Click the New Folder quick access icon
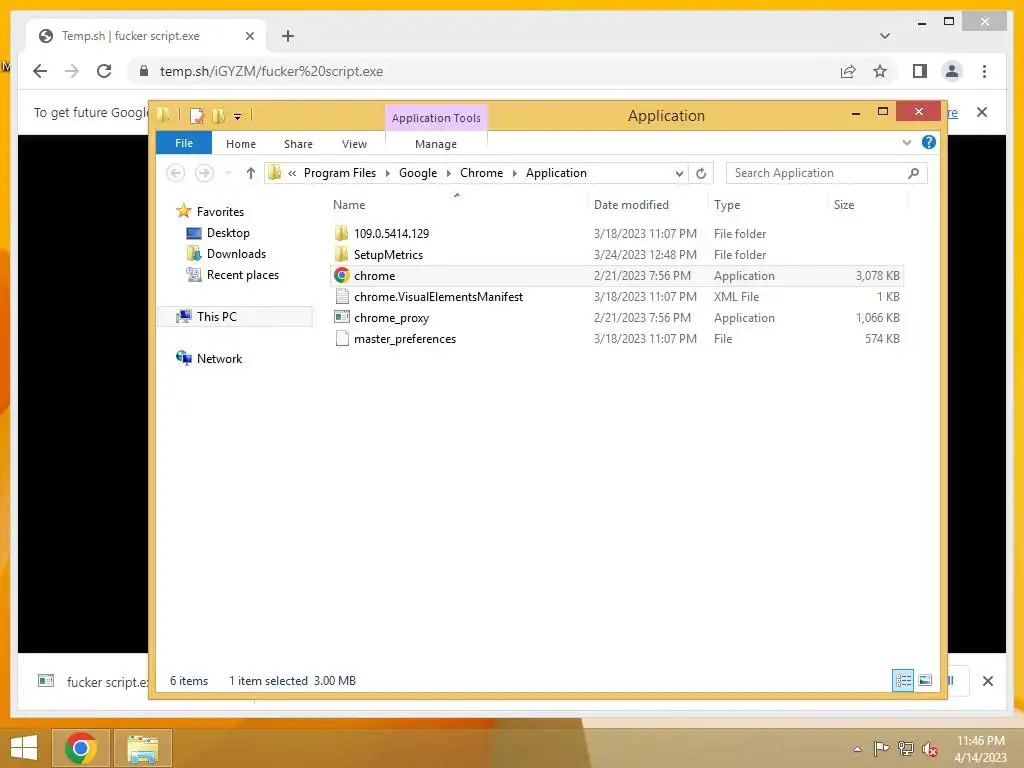 tap(219, 116)
